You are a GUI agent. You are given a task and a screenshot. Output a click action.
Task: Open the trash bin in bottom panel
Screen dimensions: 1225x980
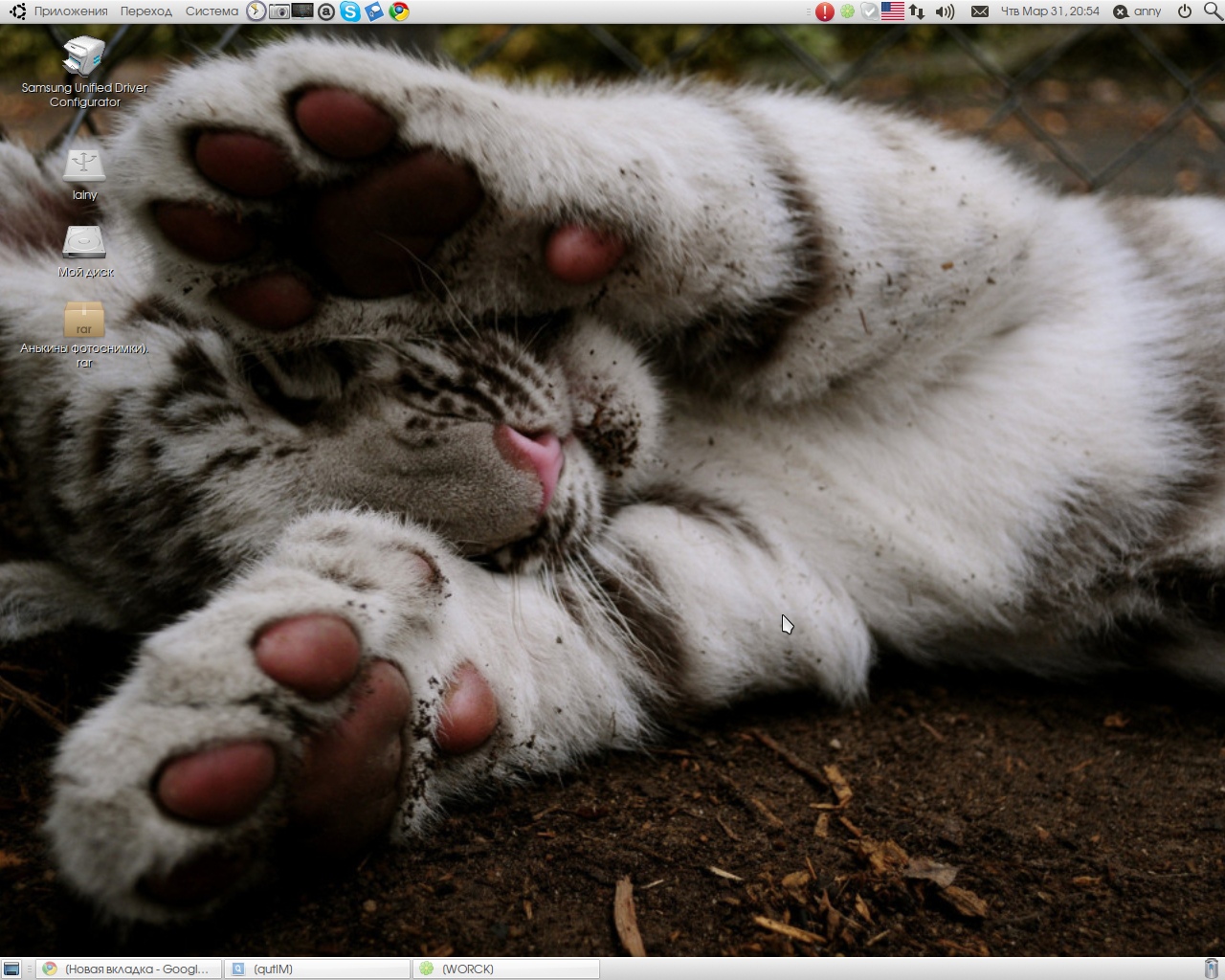1212,969
